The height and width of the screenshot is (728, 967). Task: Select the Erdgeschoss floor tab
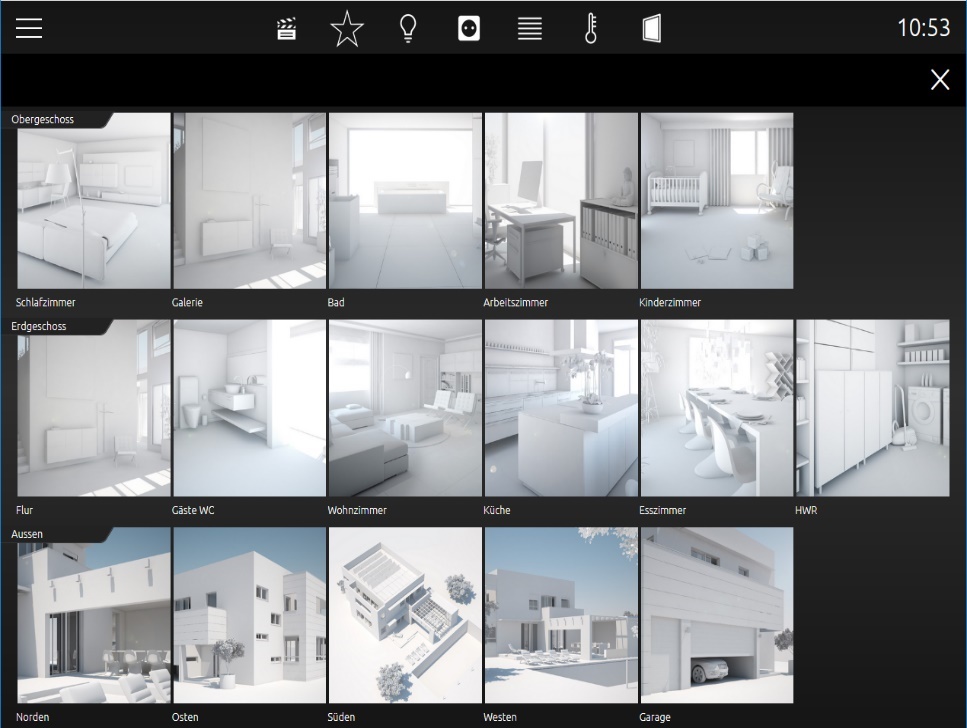39,326
